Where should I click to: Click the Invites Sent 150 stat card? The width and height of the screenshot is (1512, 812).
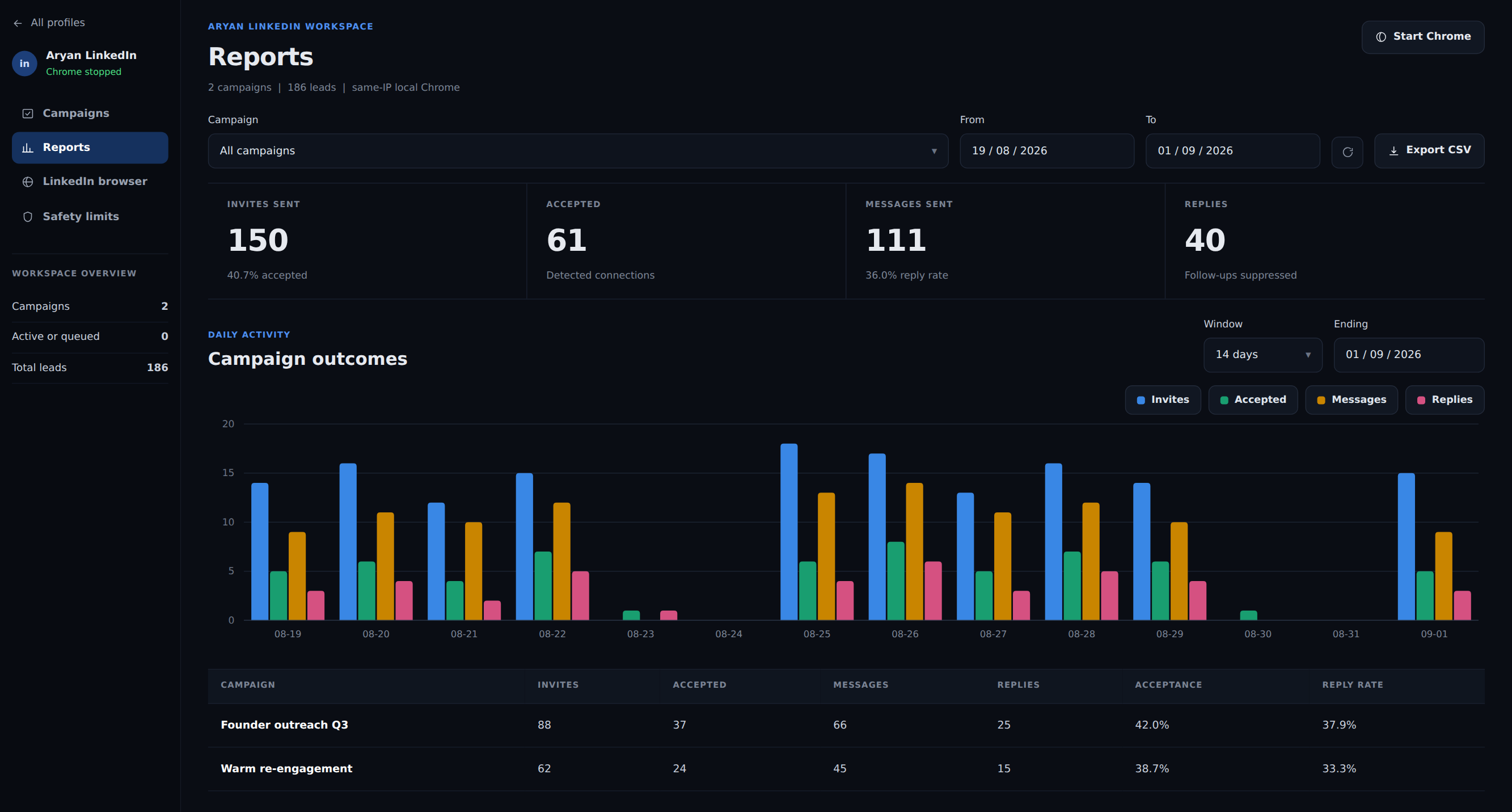coord(368,241)
